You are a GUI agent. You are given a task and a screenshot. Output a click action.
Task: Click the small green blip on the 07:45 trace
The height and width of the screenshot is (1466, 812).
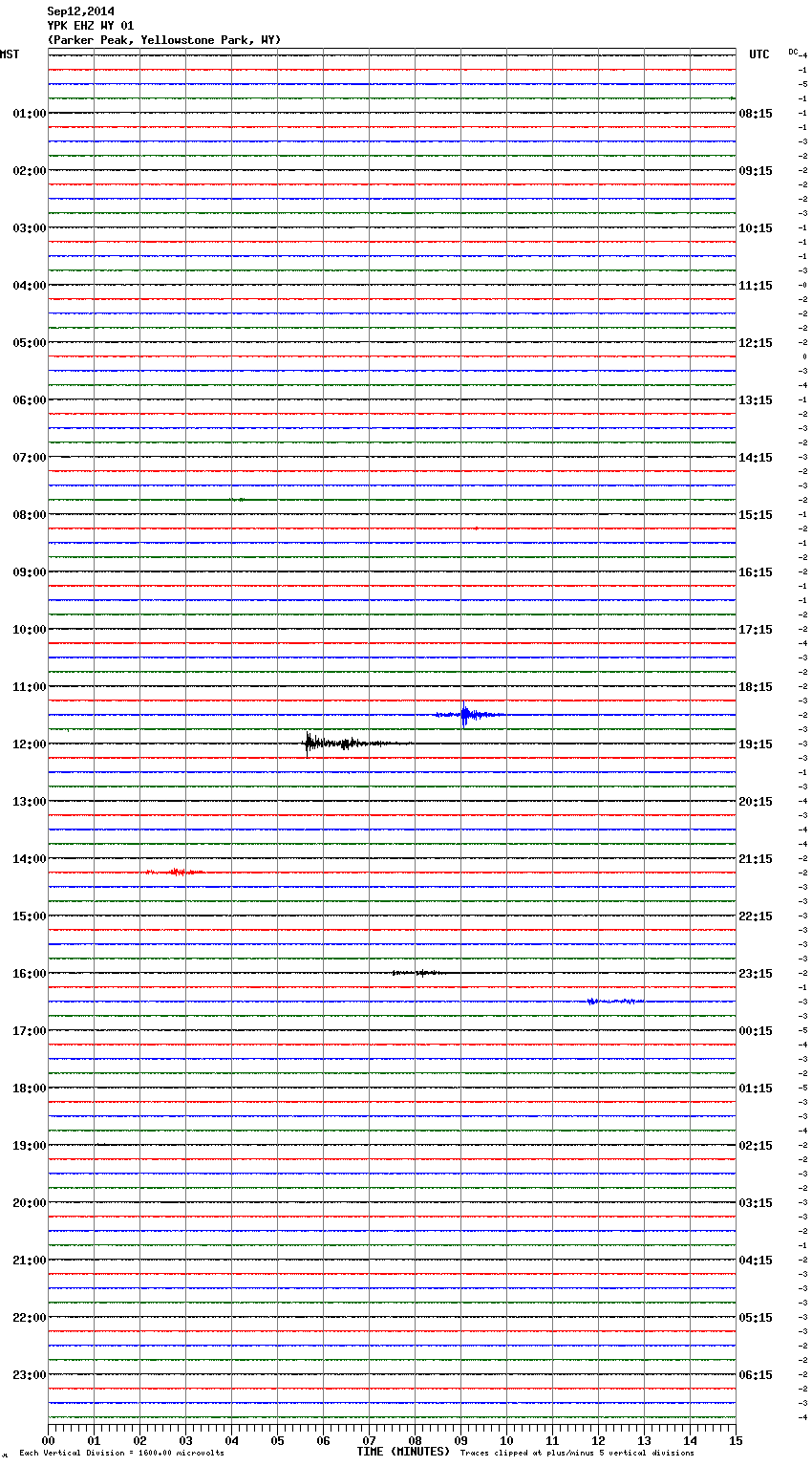[238, 500]
